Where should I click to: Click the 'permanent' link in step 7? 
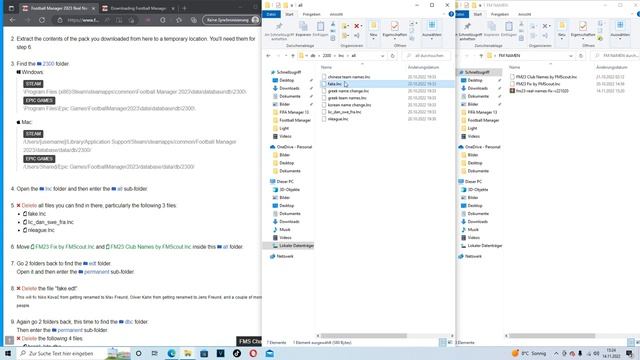point(96,272)
